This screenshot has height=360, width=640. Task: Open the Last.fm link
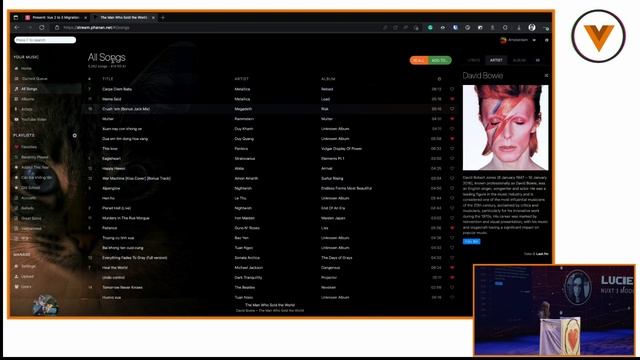coord(542,254)
